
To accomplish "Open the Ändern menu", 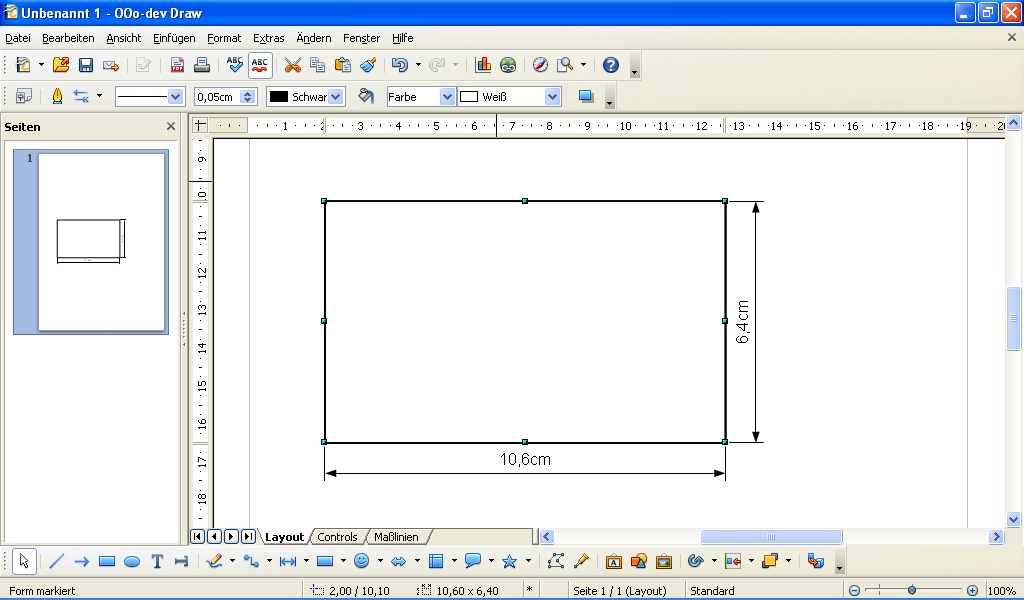I will [313, 38].
